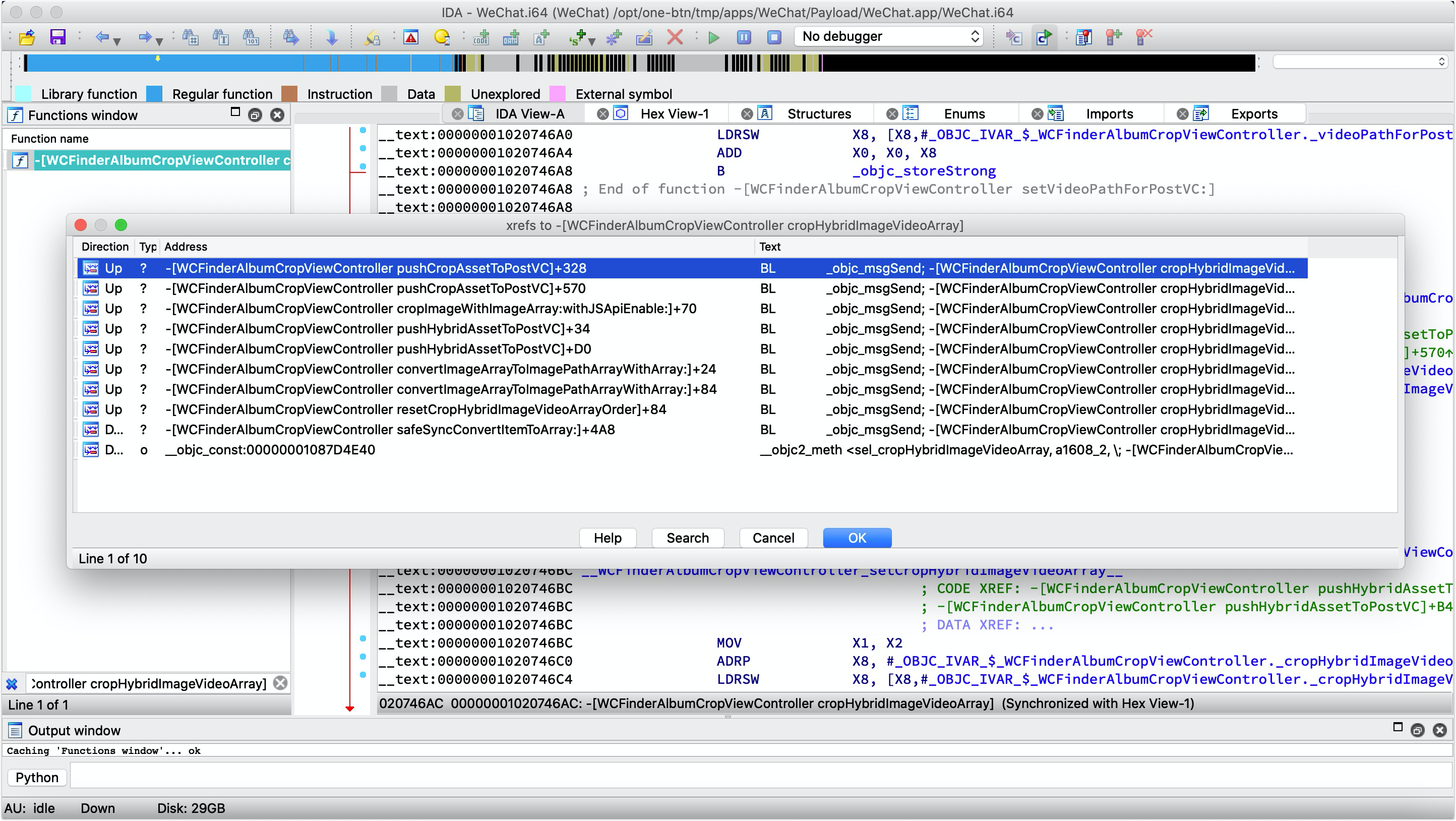This screenshot has width=1456, height=821.
Task: Click the pause process icon
Action: tap(744, 37)
